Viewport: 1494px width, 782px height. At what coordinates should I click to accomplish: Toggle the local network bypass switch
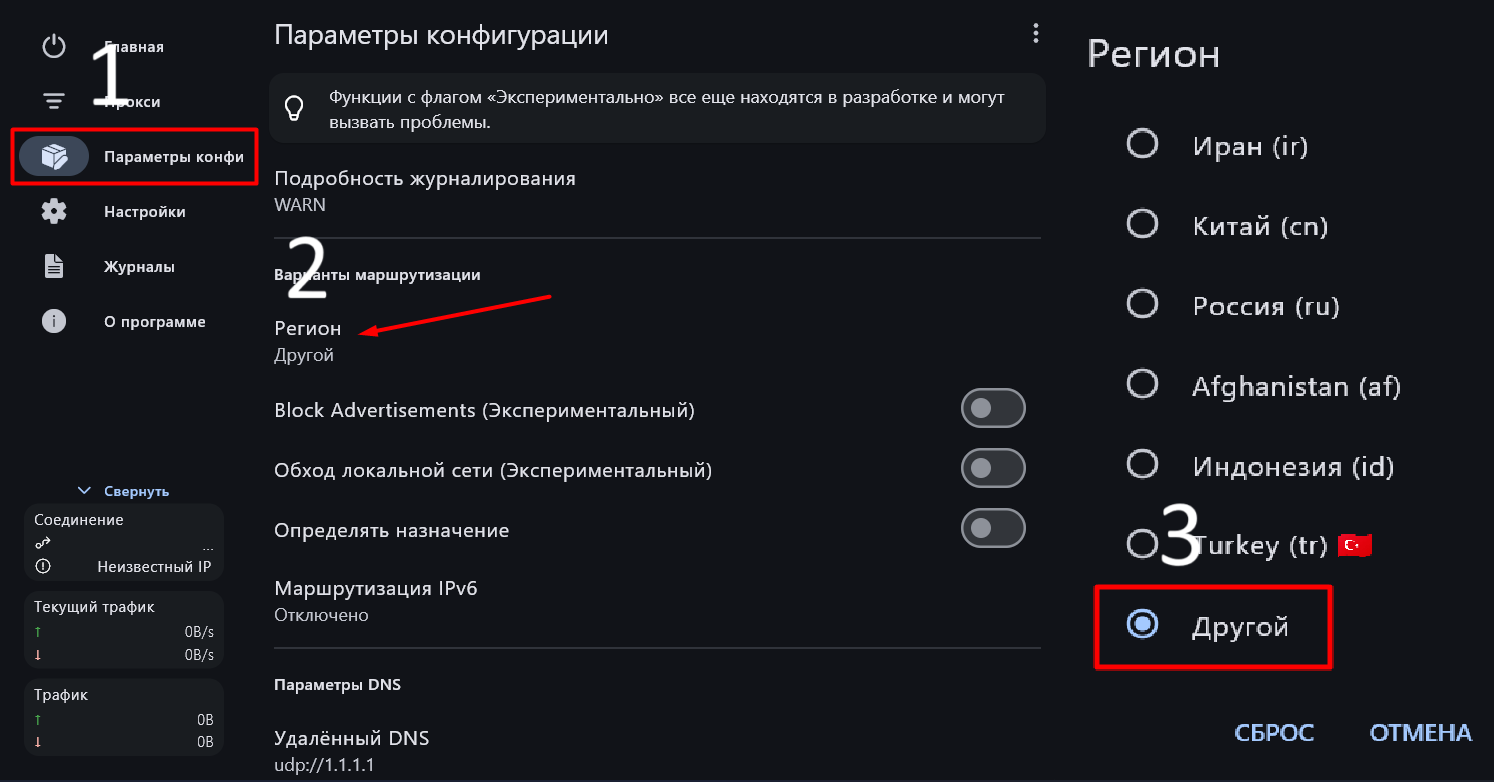tap(993, 469)
